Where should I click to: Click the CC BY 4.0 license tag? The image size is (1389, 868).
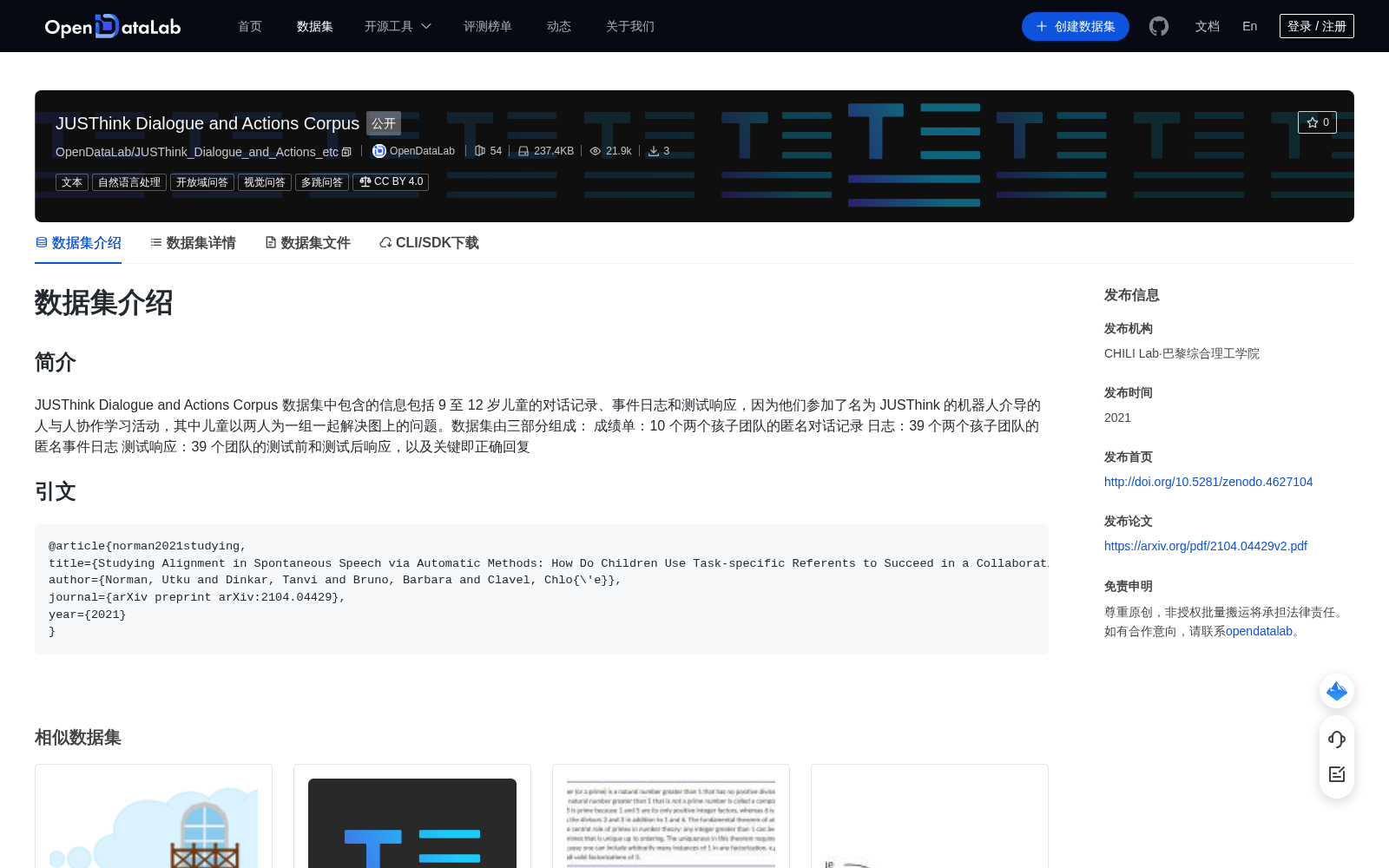(x=391, y=182)
